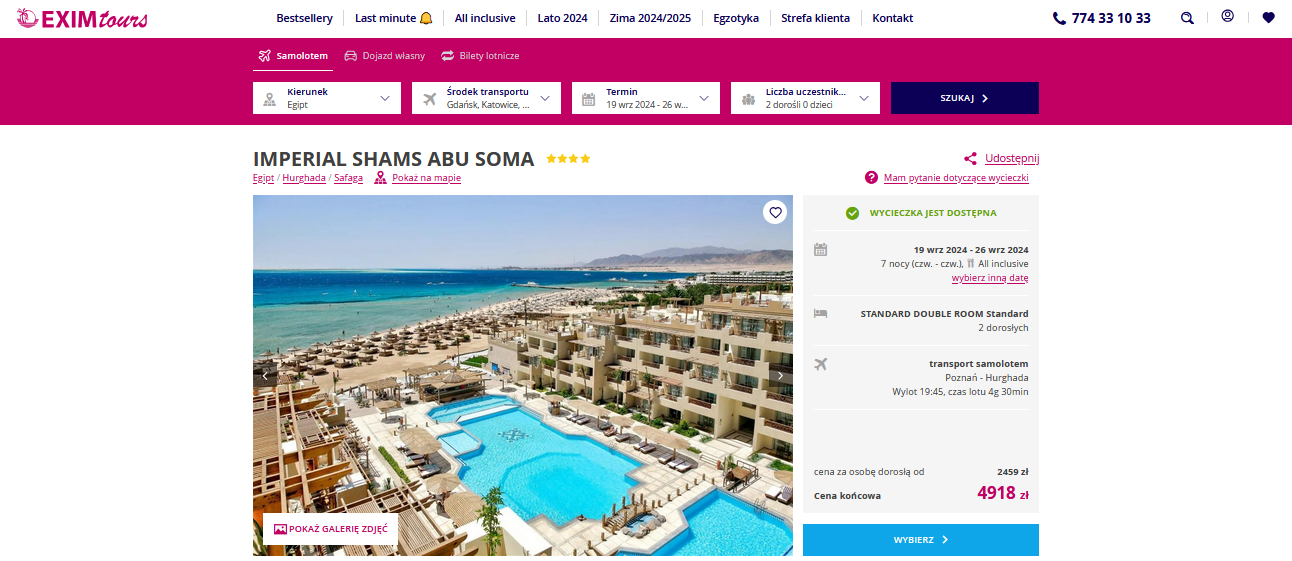The image size is (1292, 561).
Task: Open the favorites heart icon in header
Action: point(1268,17)
